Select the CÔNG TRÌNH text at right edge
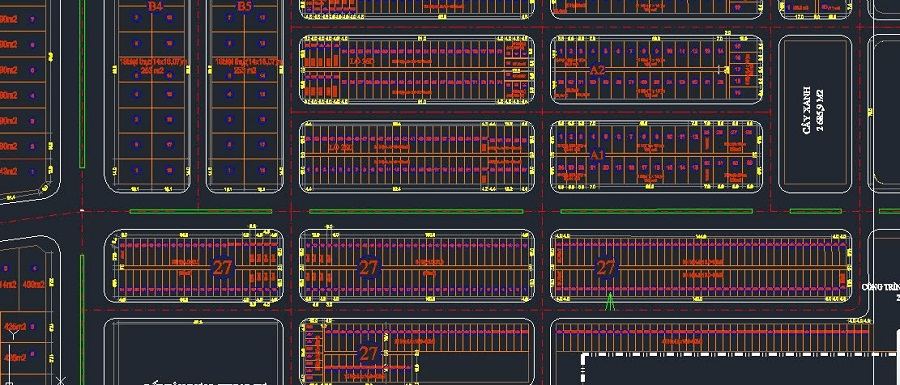The width and height of the screenshot is (900, 385). click(882, 286)
